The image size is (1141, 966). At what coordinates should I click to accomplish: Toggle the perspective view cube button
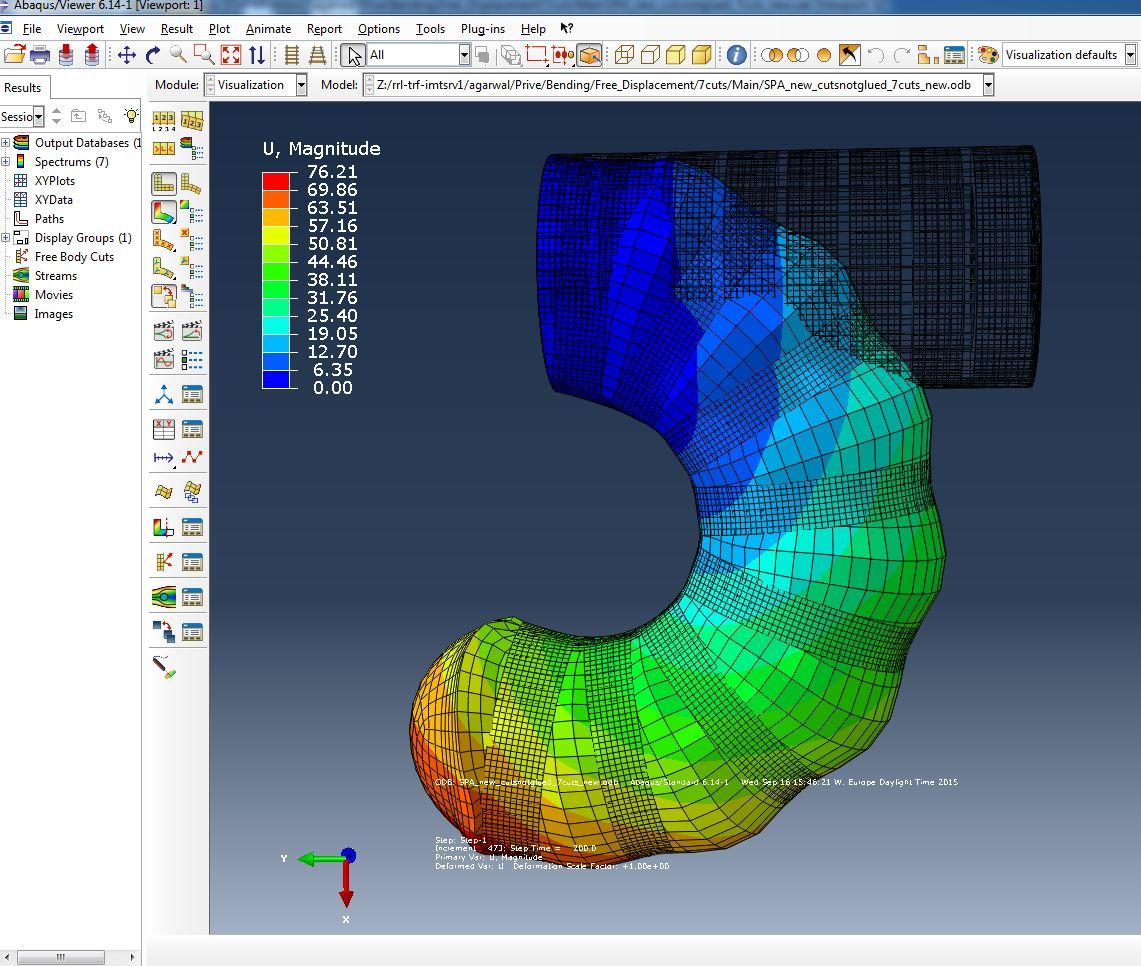(x=589, y=55)
